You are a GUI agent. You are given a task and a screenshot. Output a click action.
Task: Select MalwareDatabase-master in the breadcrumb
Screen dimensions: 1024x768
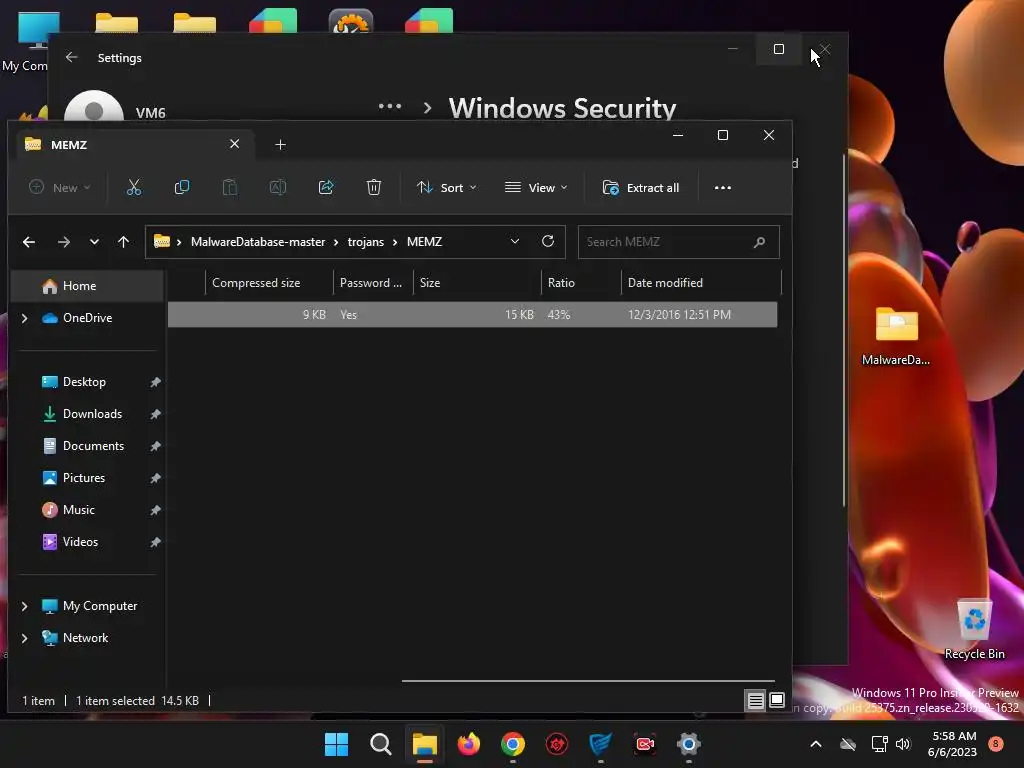pos(258,242)
